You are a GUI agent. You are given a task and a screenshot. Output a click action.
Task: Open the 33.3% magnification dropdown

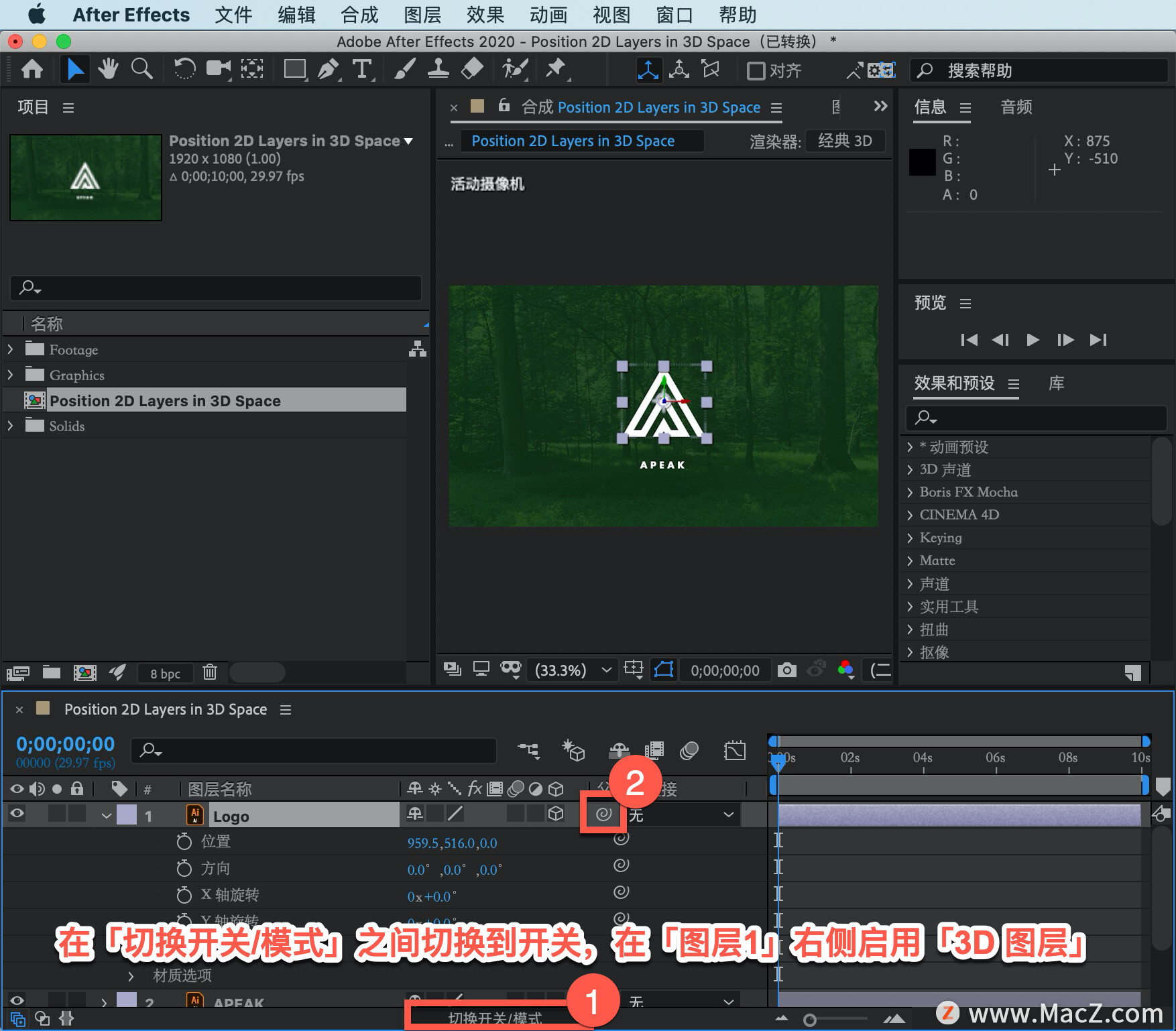tap(573, 670)
